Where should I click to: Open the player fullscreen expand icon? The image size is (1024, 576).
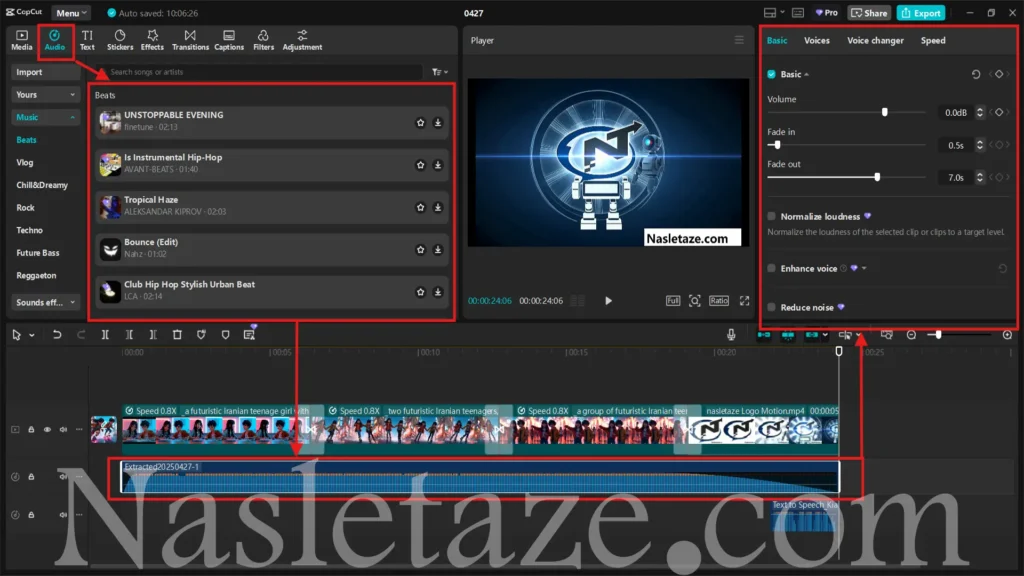tap(744, 300)
